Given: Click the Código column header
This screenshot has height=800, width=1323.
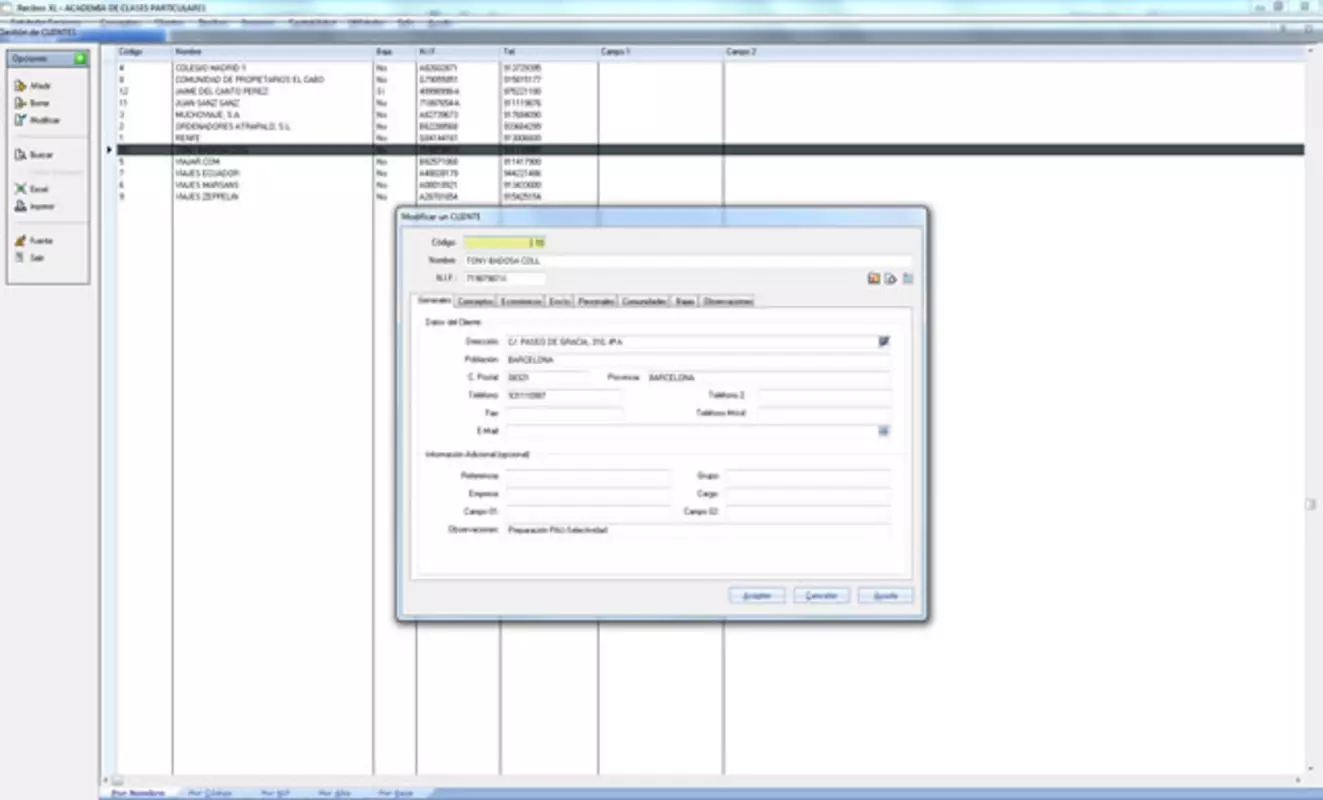Looking at the screenshot, I should pyautogui.click(x=144, y=51).
